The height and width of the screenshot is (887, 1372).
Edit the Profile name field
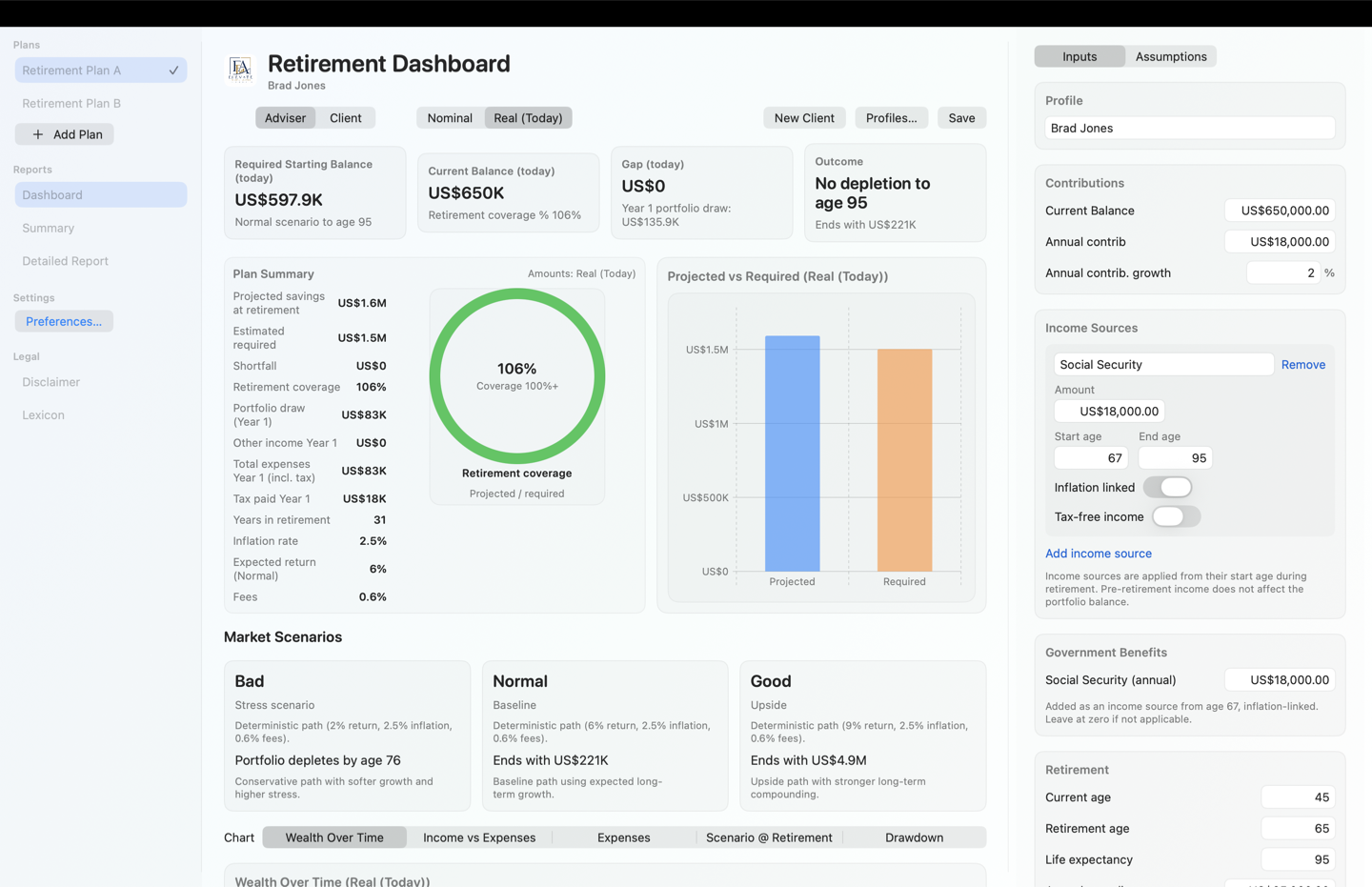1190,128
